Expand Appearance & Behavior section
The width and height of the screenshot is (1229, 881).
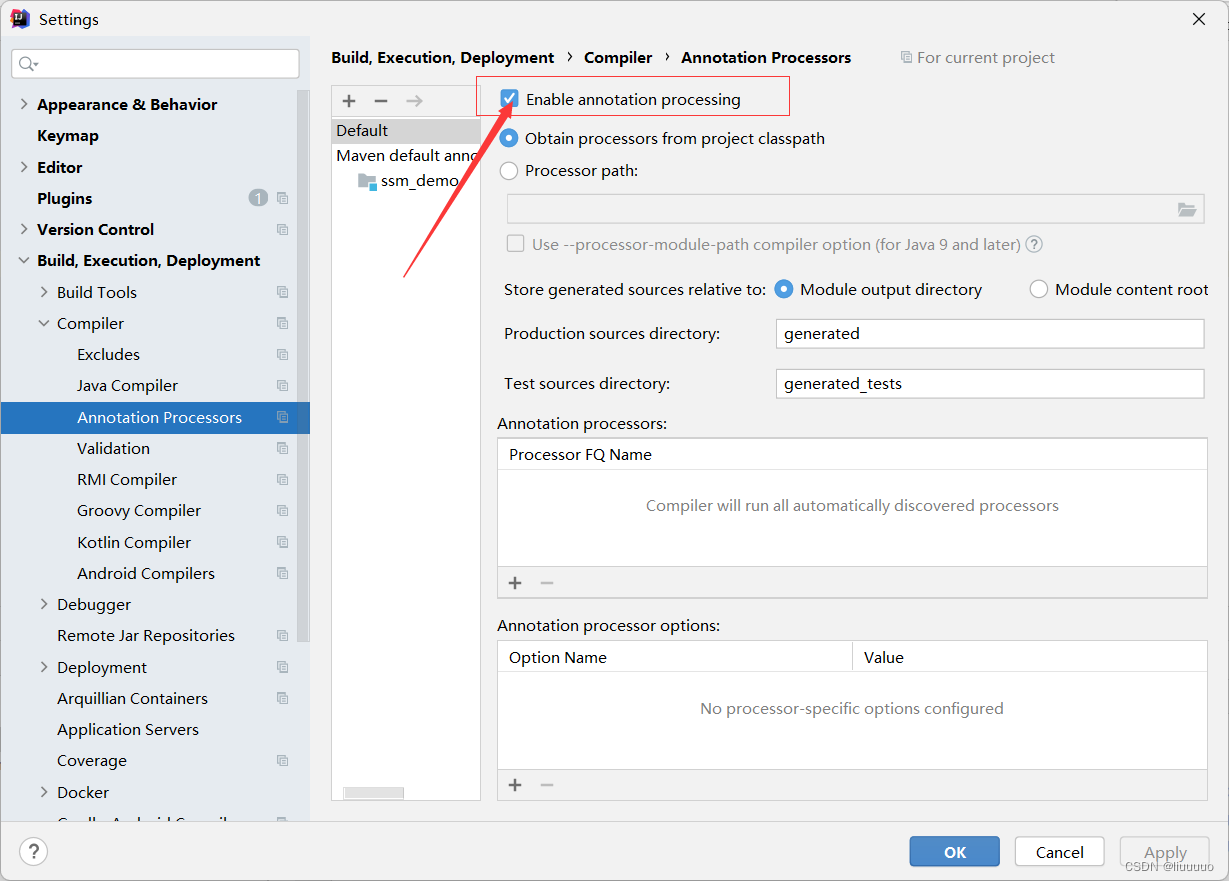24,104
